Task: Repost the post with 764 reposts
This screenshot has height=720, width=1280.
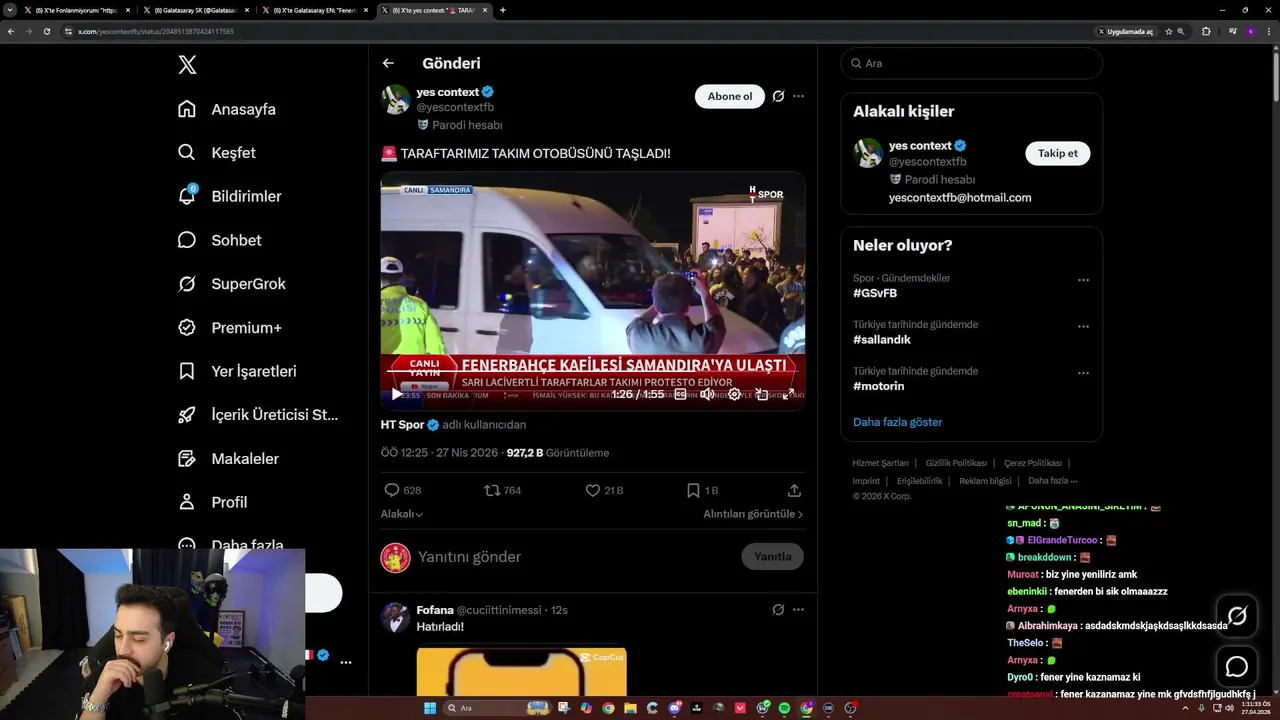Action: click(492, 490)
